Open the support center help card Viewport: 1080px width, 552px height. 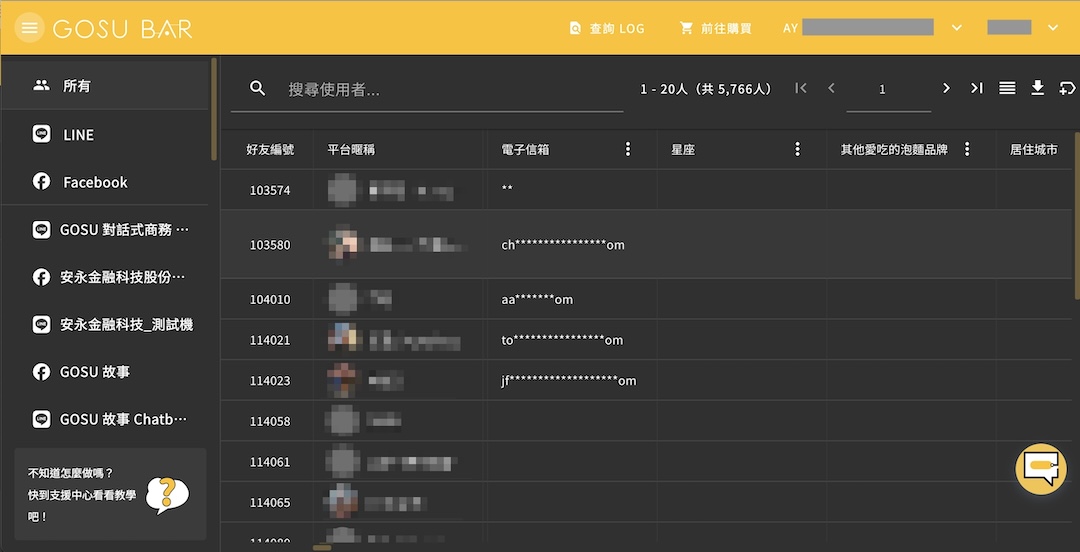[x=110, y=494]
